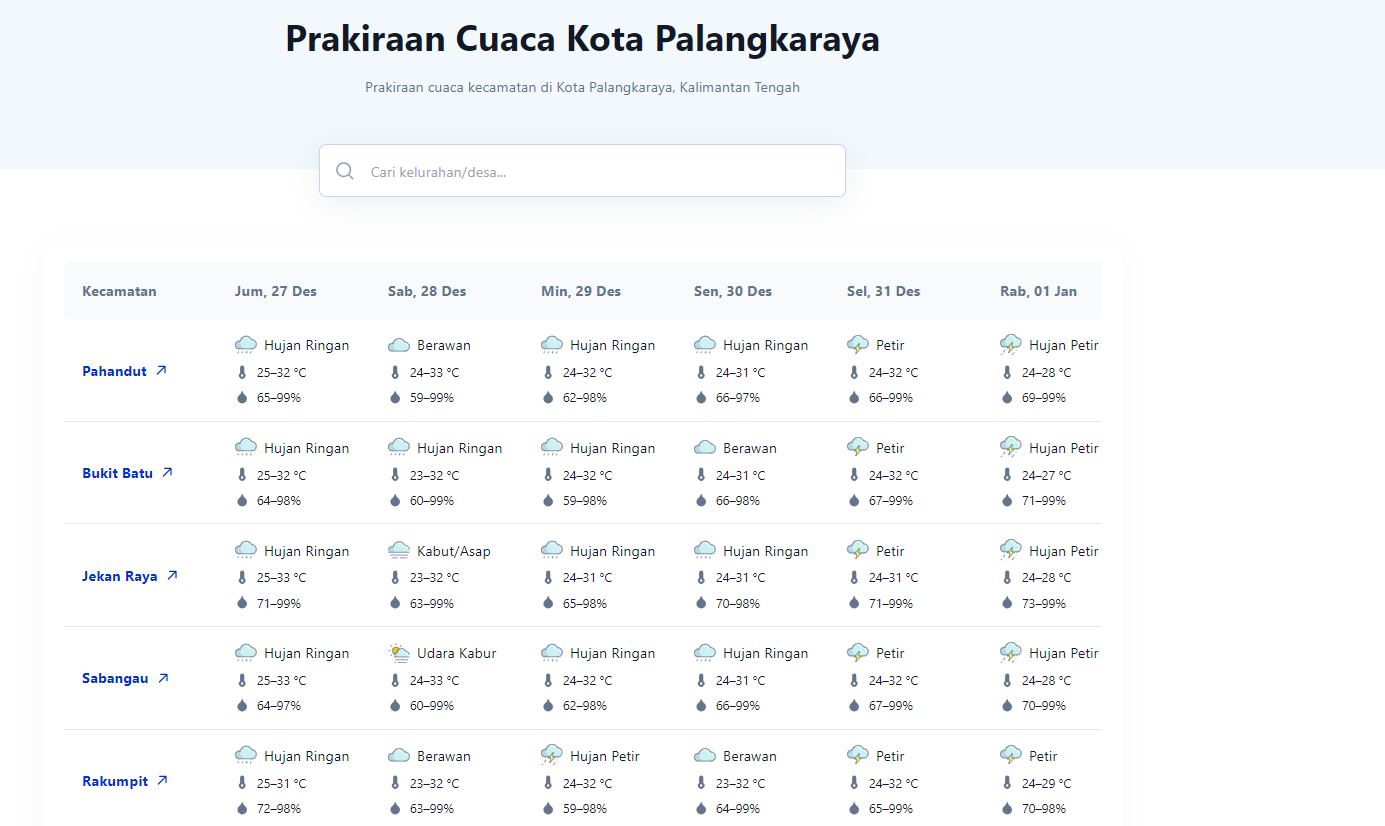
Task: Click the arrow icon next to Jekan Raya
Action: (172, 575)
